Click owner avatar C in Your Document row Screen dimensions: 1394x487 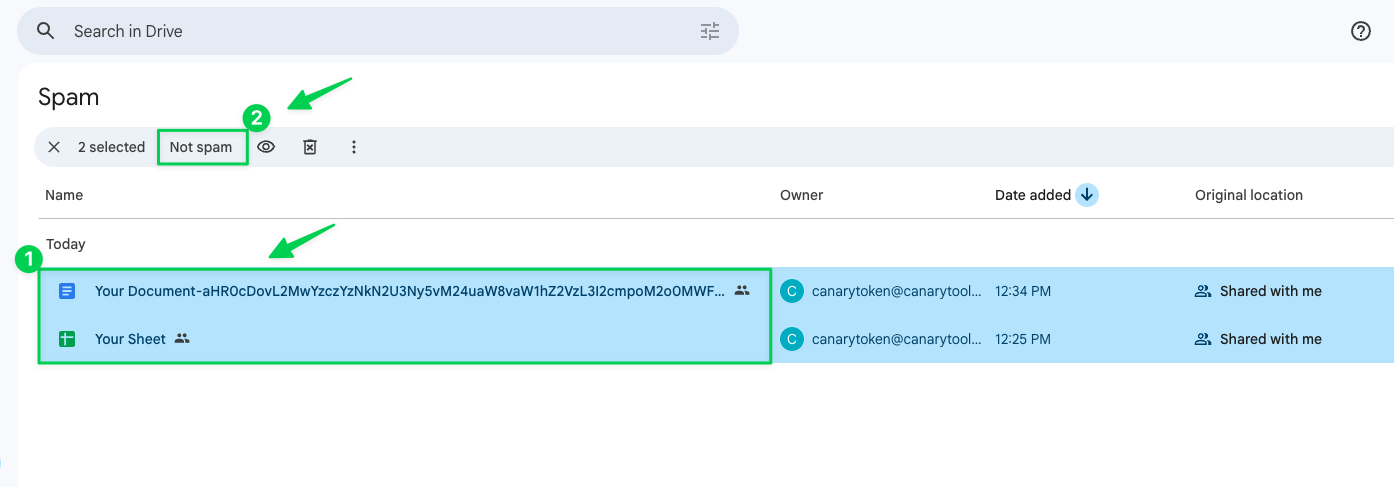(x=792, y=291)
